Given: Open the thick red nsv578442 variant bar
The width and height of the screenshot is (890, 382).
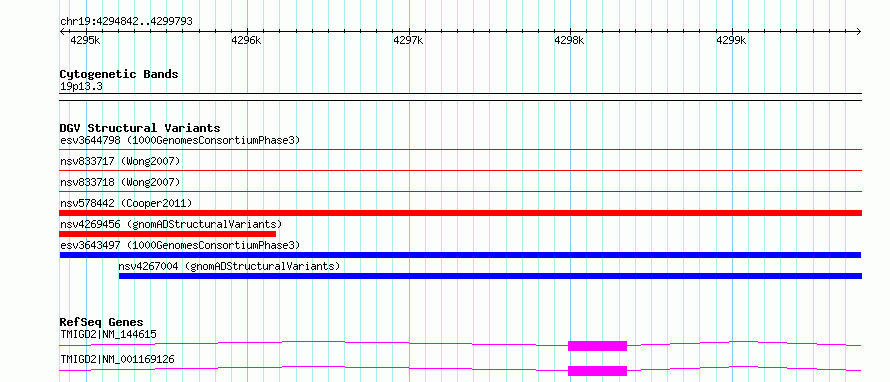Looking at the screenshot, I should [461, 213].
